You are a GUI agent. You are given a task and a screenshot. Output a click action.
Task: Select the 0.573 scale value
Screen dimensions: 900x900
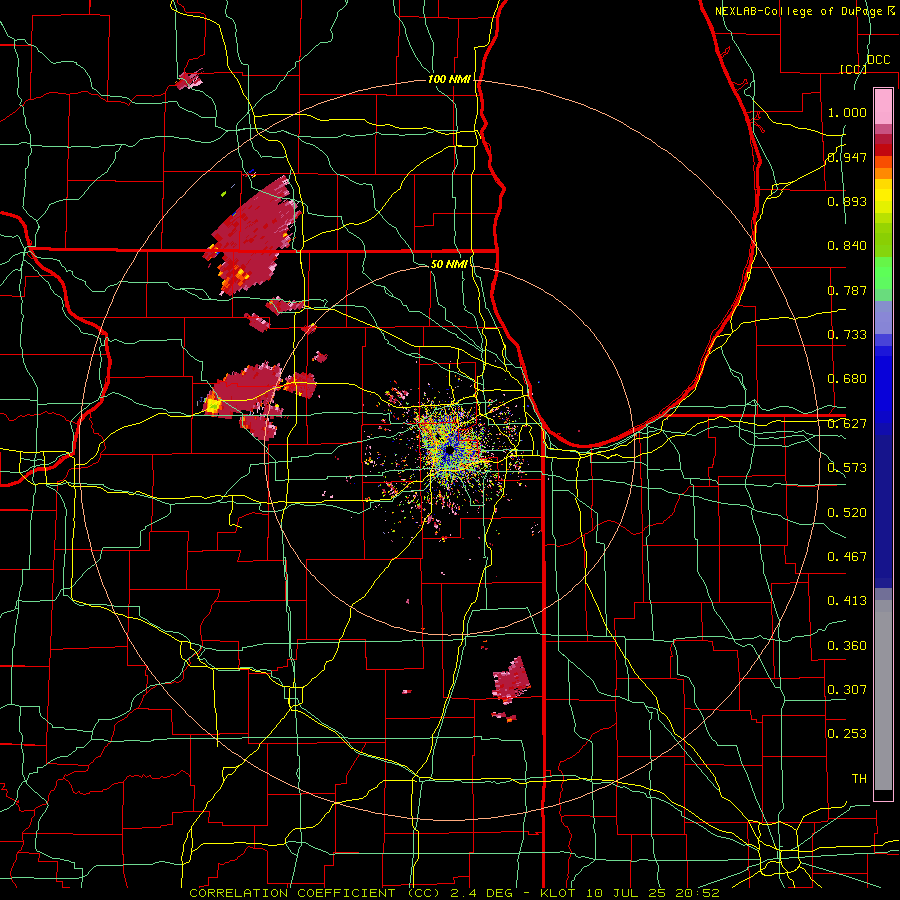click(x=847, y=468)
